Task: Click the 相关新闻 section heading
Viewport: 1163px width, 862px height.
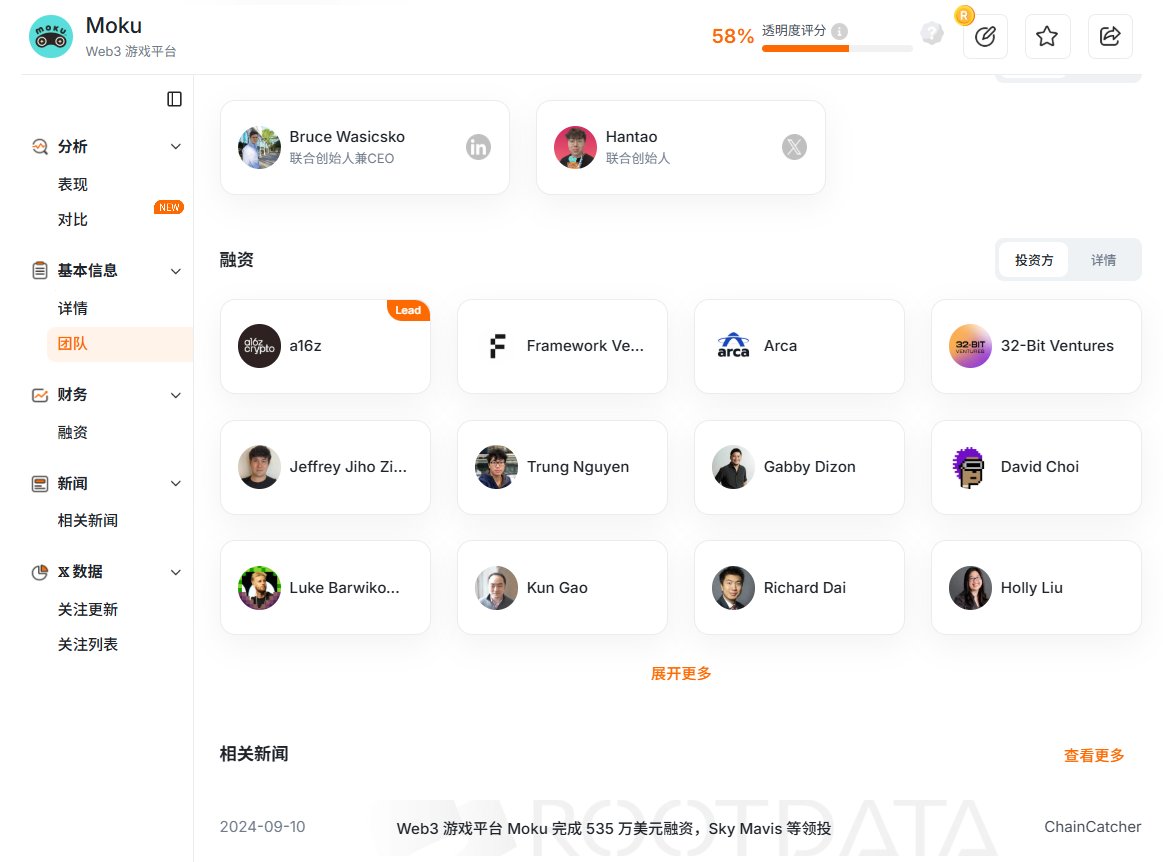Action: (x=254, y=754)
